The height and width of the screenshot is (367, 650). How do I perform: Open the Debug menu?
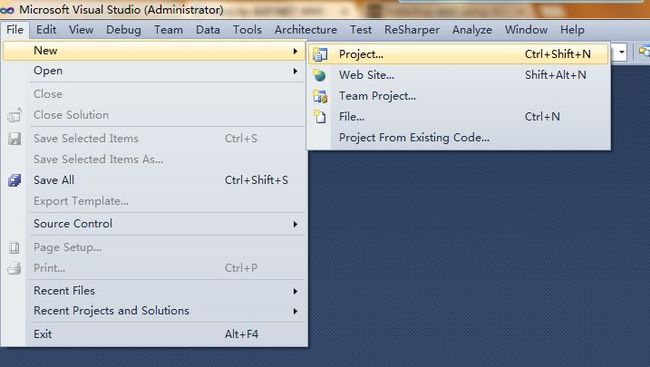tap(124, 30)
